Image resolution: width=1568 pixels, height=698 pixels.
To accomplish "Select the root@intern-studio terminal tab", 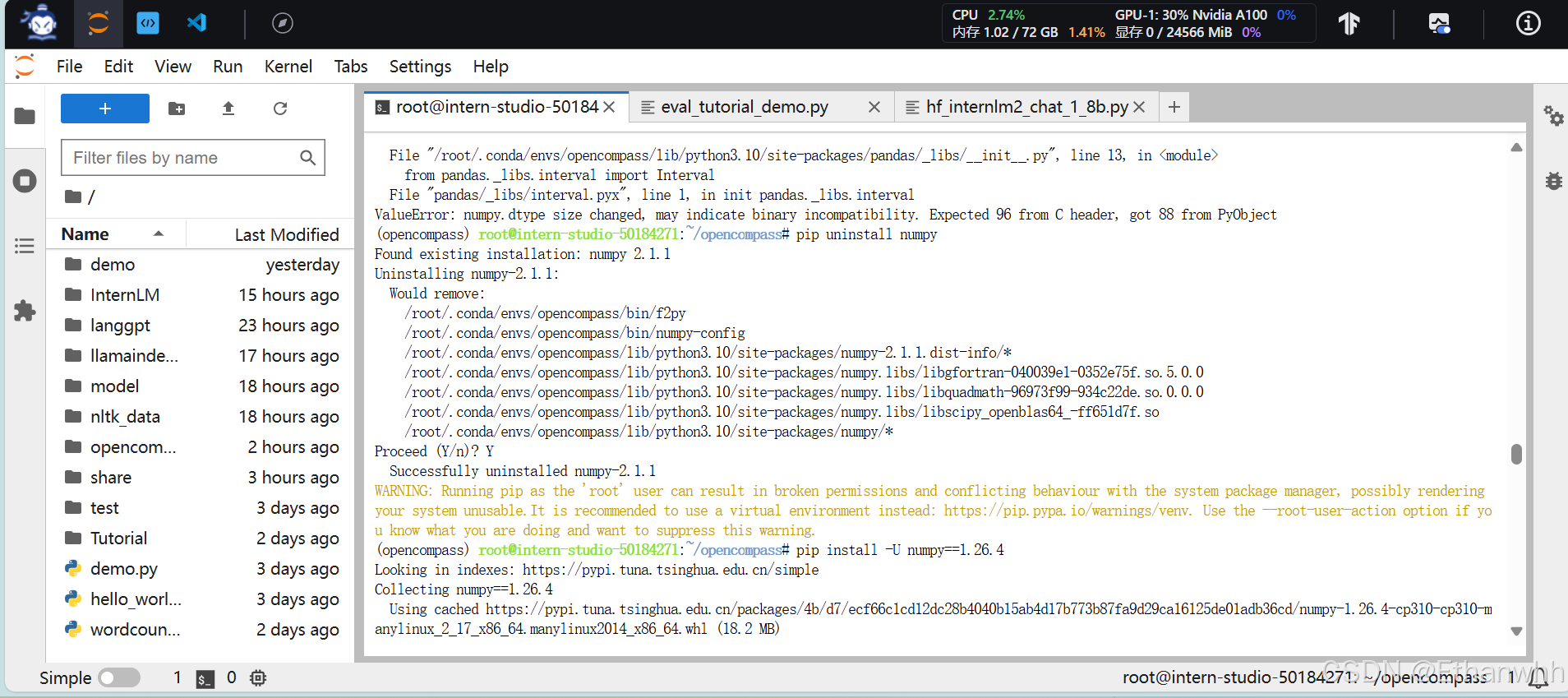I will click(x=496, y=107).
